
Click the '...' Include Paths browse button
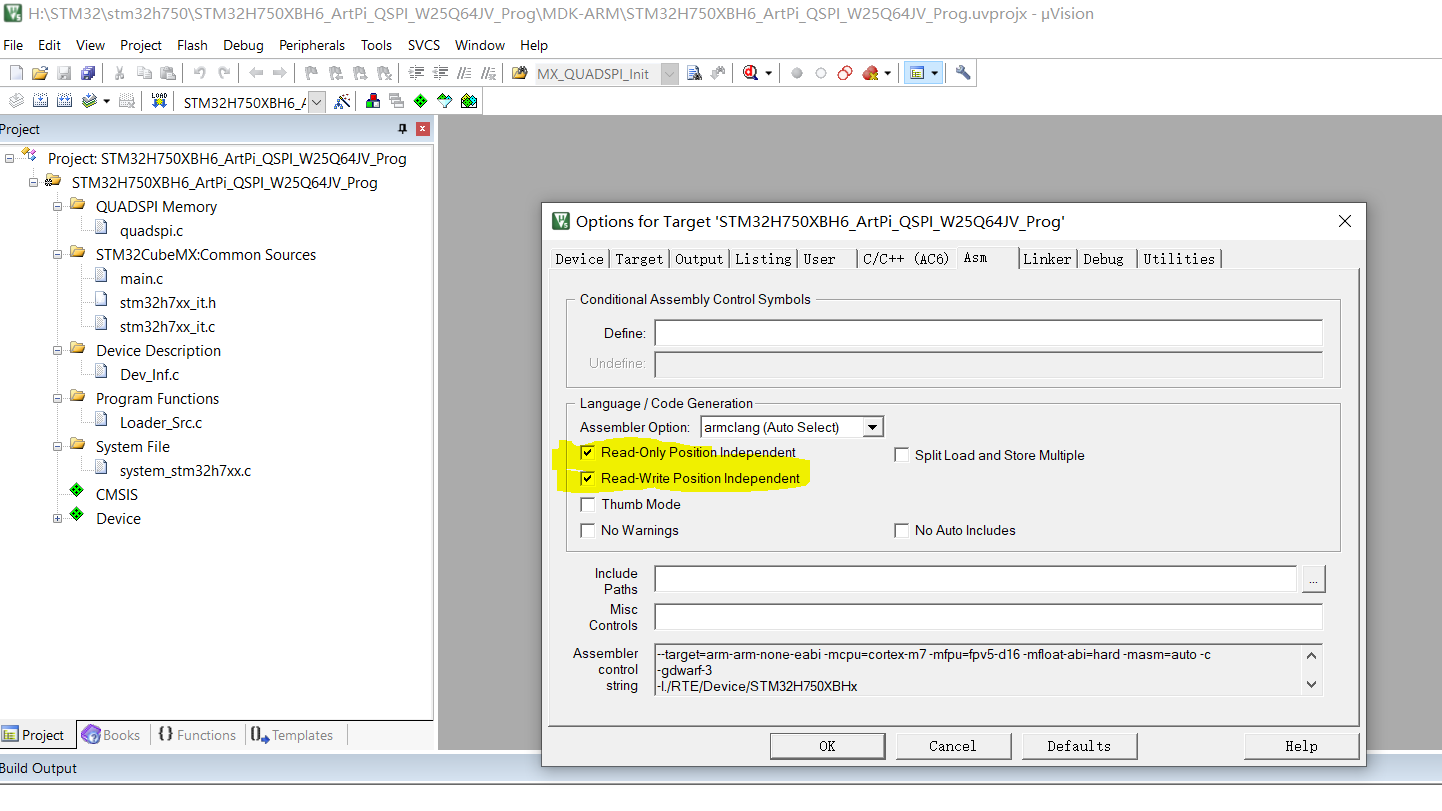coord(1313,579)
